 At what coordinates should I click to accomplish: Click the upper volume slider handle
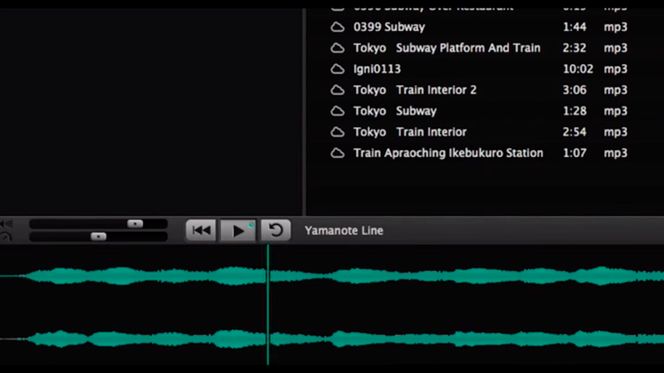click(x=135, y=224)
